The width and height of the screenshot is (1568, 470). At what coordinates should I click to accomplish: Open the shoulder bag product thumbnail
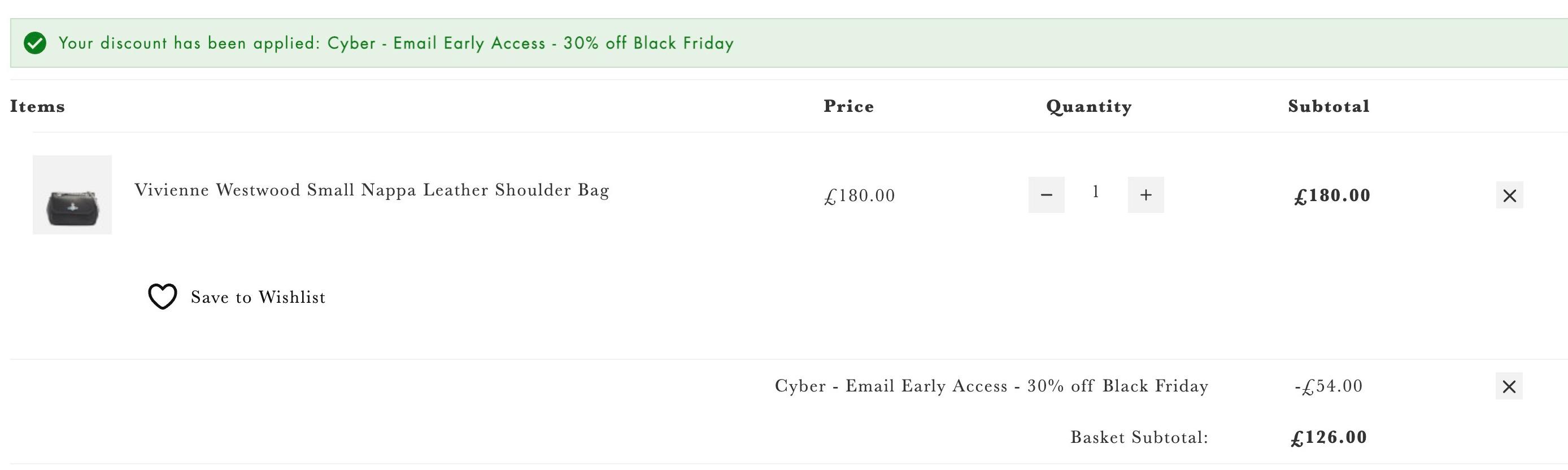[72, 195]
